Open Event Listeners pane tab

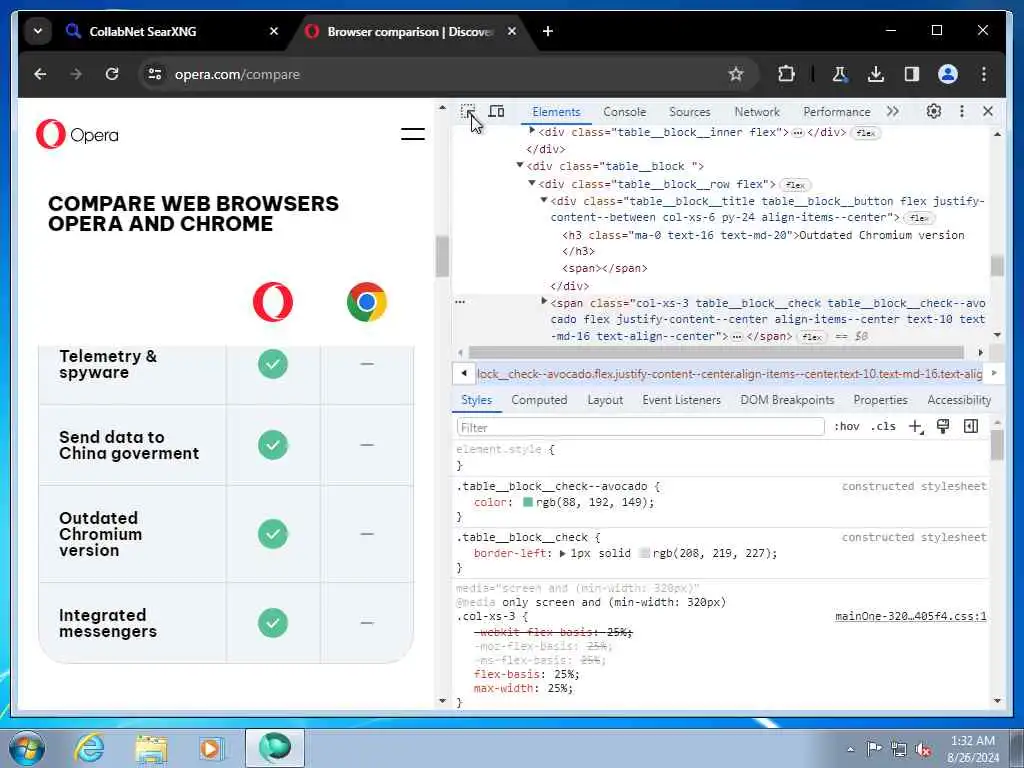point(681,400)
